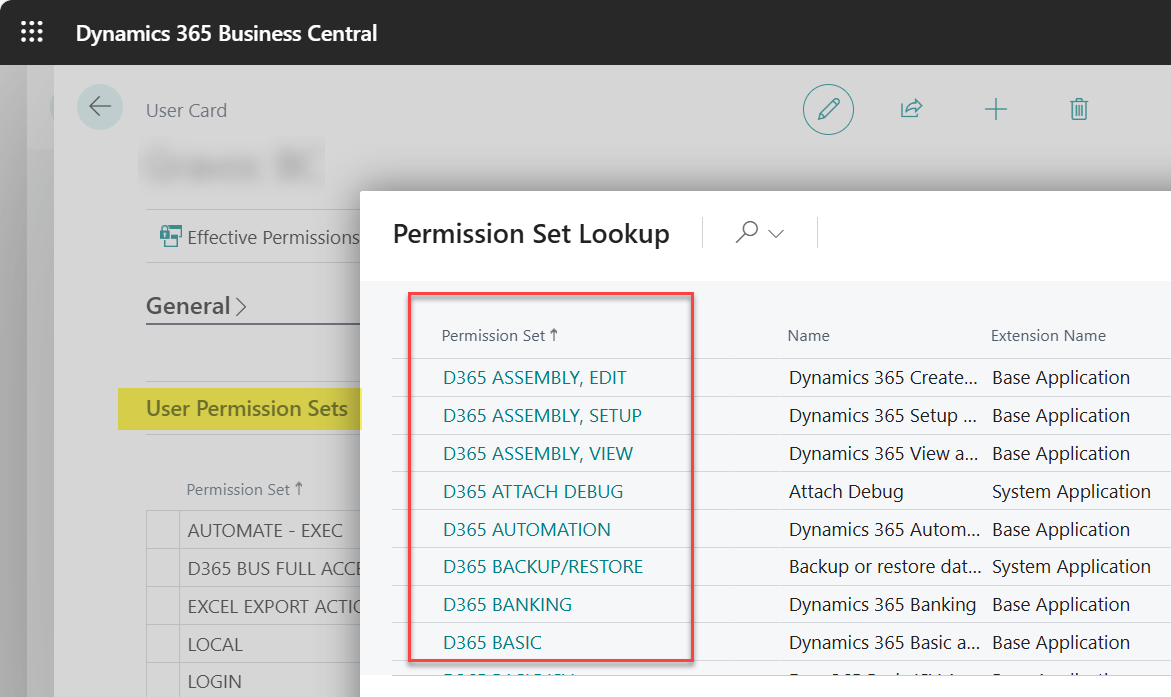1171x697 pixels.
Task: Select D365 BASIC permission set
Action: (492, 642)
